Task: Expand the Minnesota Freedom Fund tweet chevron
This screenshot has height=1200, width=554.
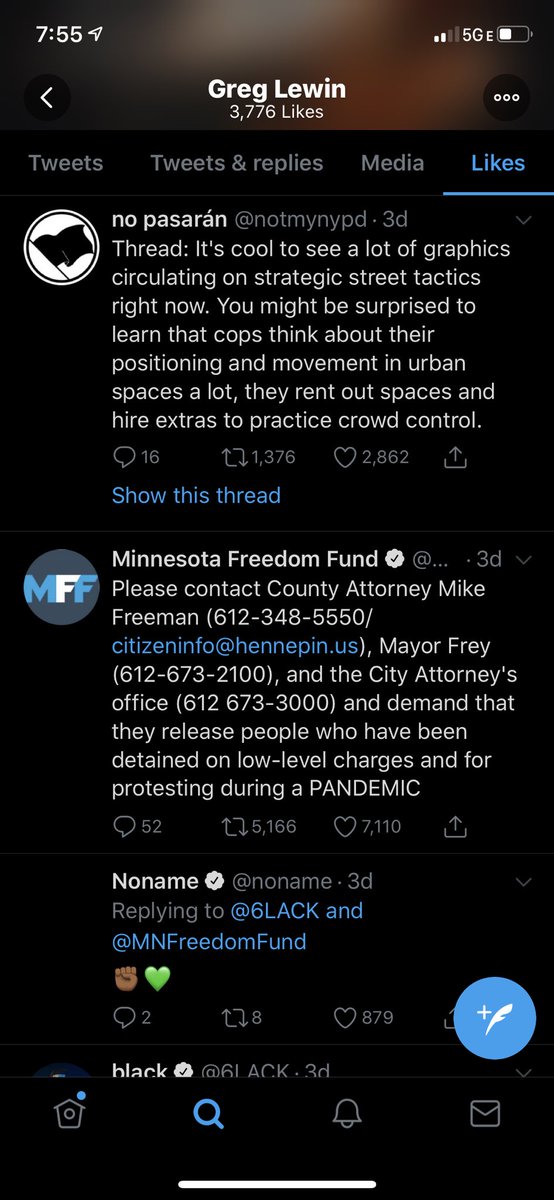Action: [x=523, y=560]
